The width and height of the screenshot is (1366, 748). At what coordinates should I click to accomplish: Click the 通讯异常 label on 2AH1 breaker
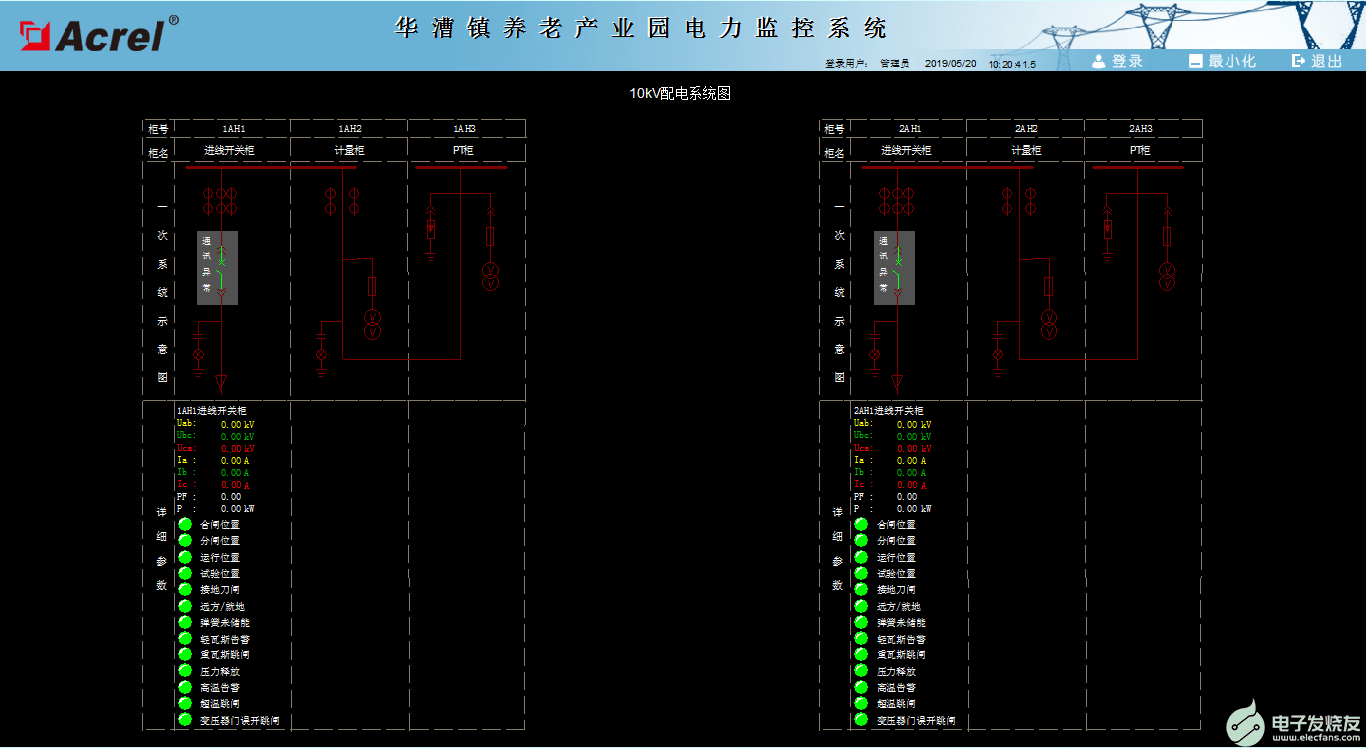[x=884, y=264]
